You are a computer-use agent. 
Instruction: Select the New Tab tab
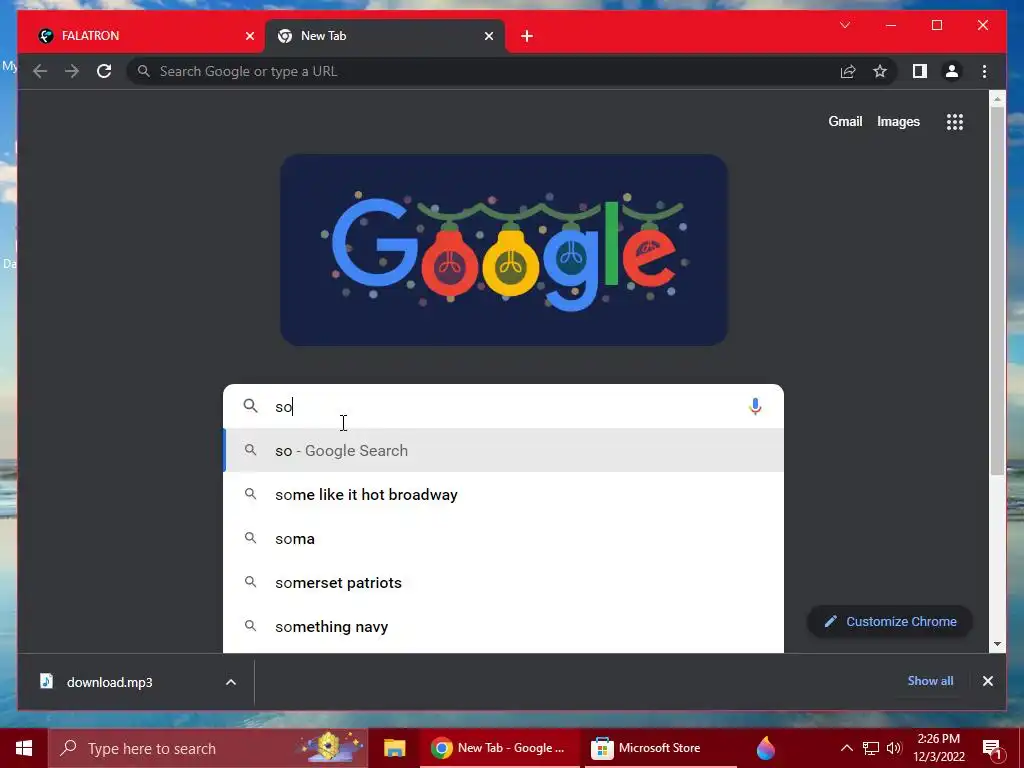(384, 36)
